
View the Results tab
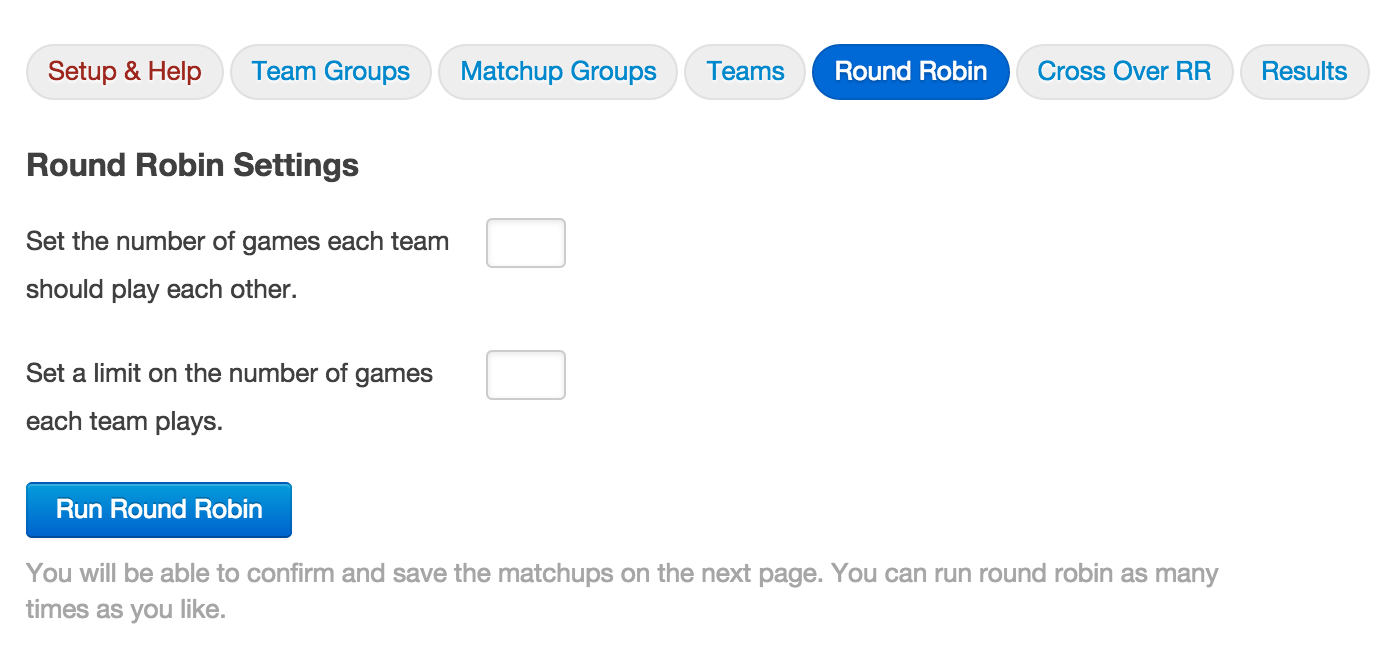1304,72
